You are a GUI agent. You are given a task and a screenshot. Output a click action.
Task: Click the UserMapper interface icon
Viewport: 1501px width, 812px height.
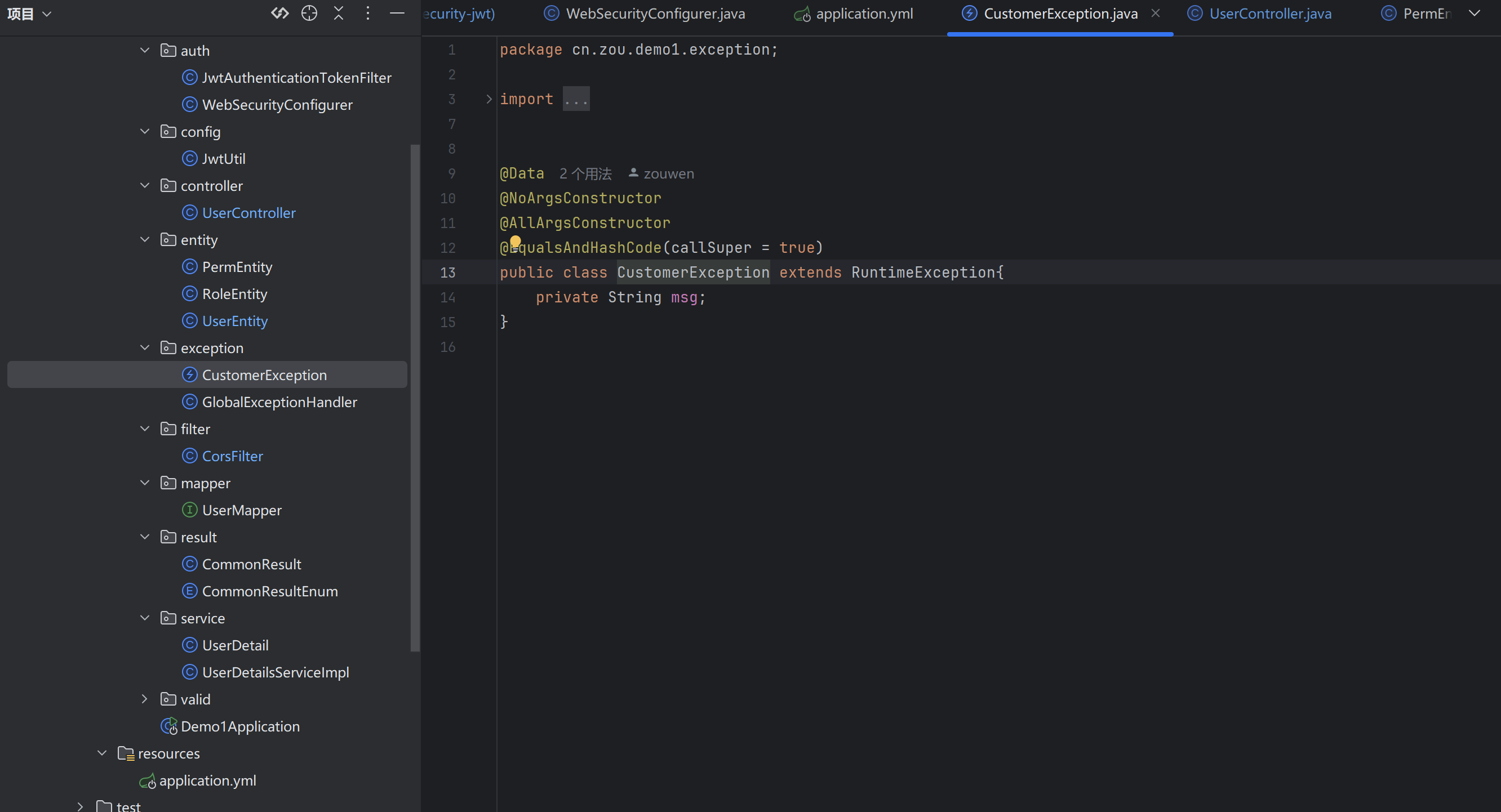[x=189, y=510]
